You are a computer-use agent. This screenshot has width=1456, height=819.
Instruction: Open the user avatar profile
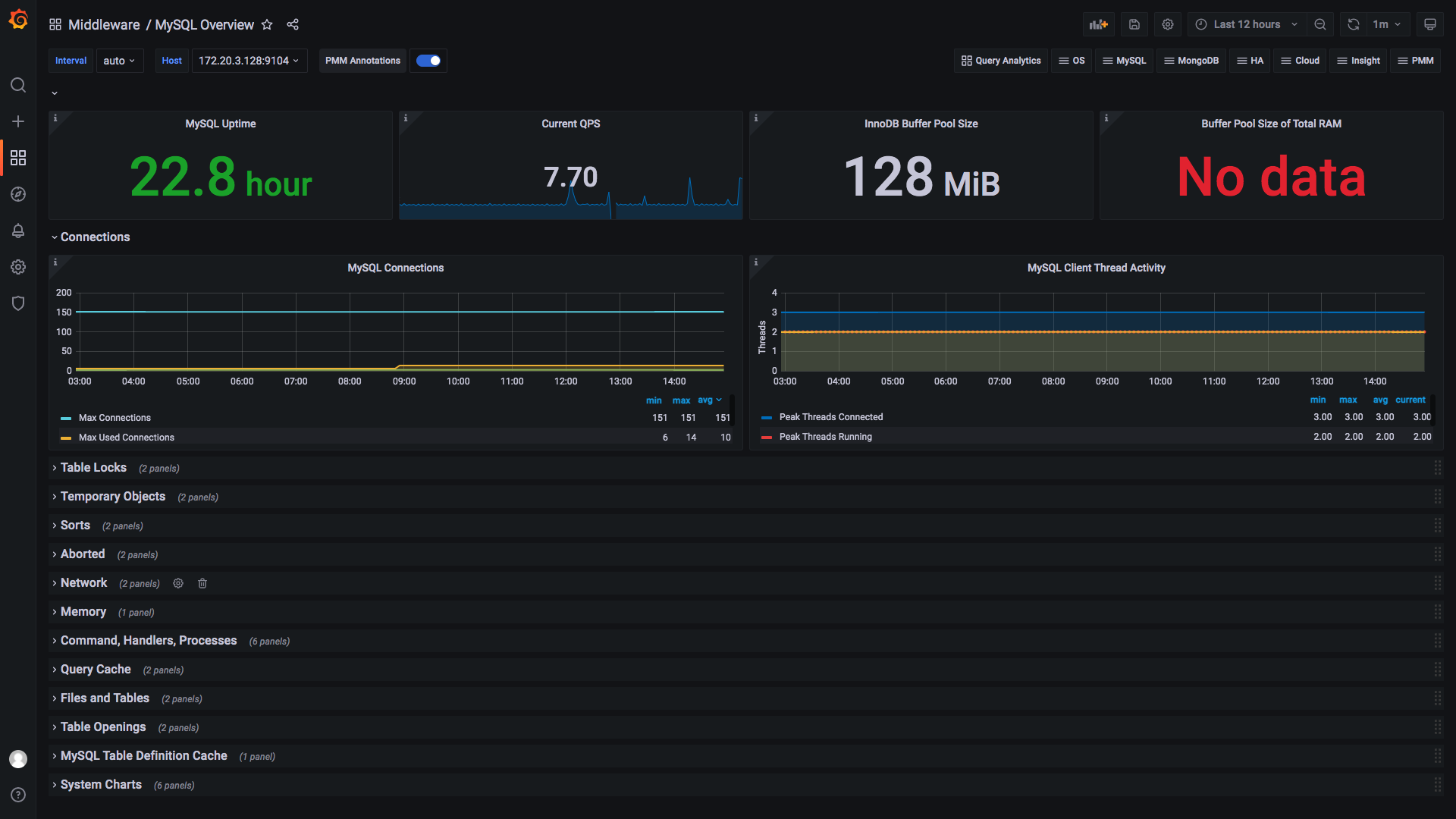click(18, 759)
